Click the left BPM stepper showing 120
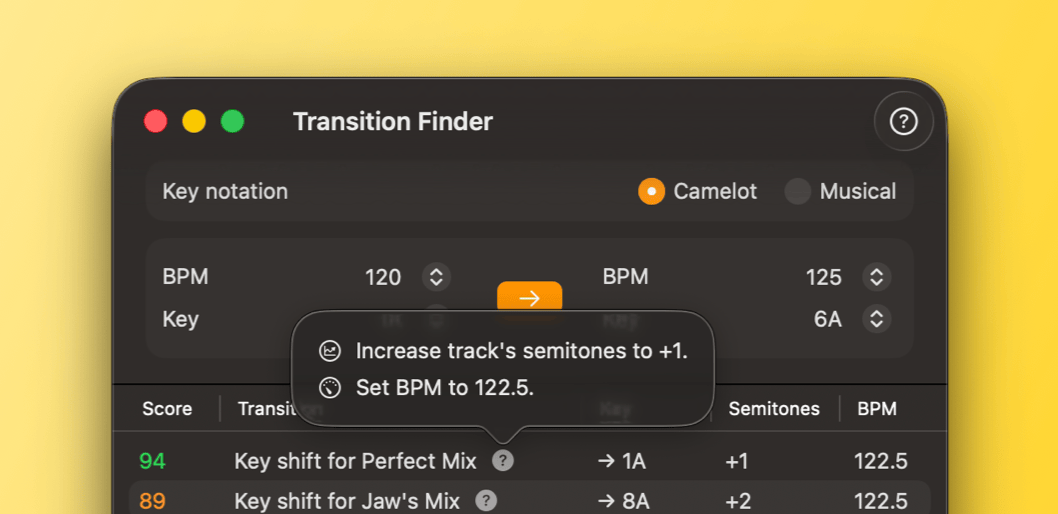Image resolution: width=1058 pixels, height=514 pixels. point(435,277)
